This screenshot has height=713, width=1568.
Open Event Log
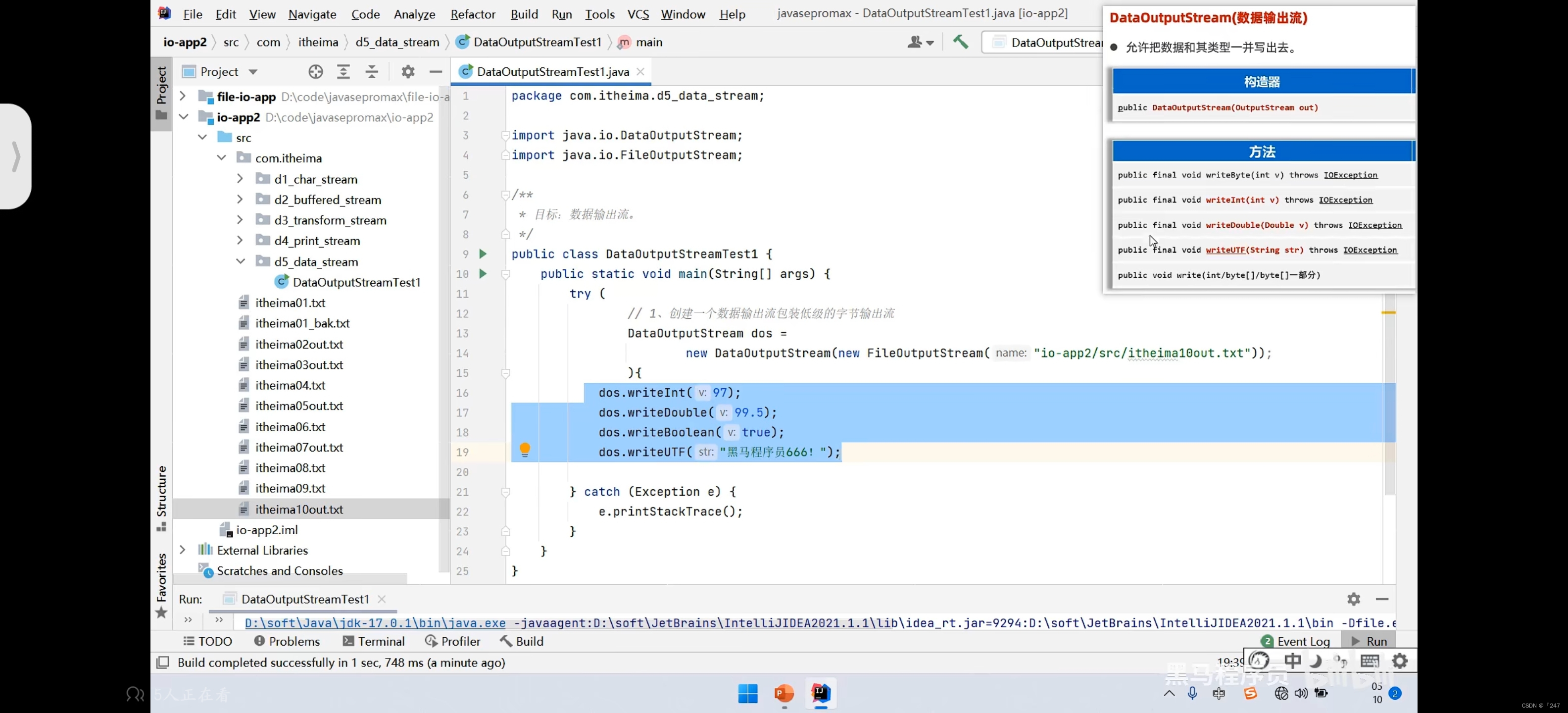(1296, 641)
